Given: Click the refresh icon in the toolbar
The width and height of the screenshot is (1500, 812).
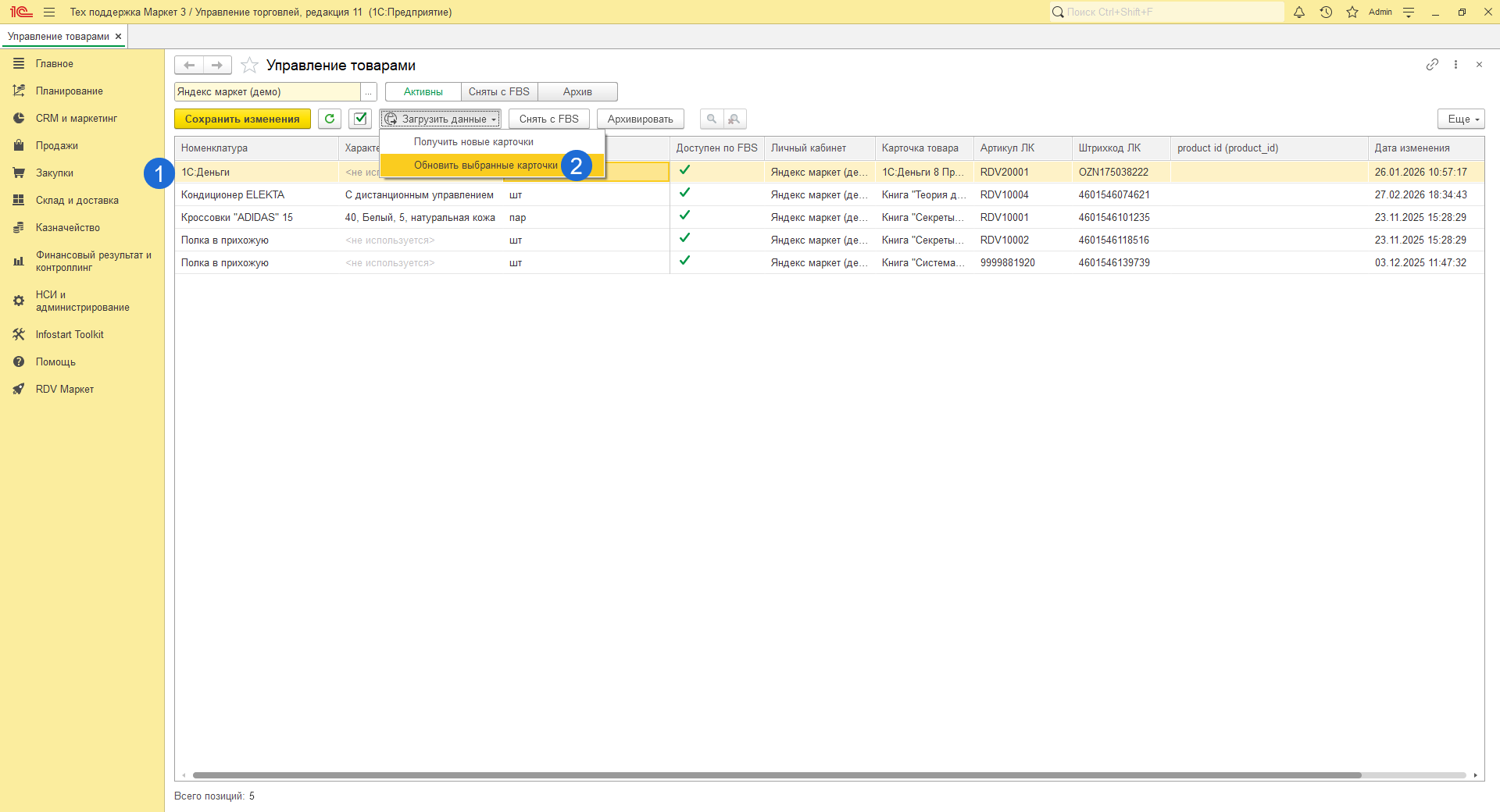Looking at the screenshot, I should click(x=330, y=119).
